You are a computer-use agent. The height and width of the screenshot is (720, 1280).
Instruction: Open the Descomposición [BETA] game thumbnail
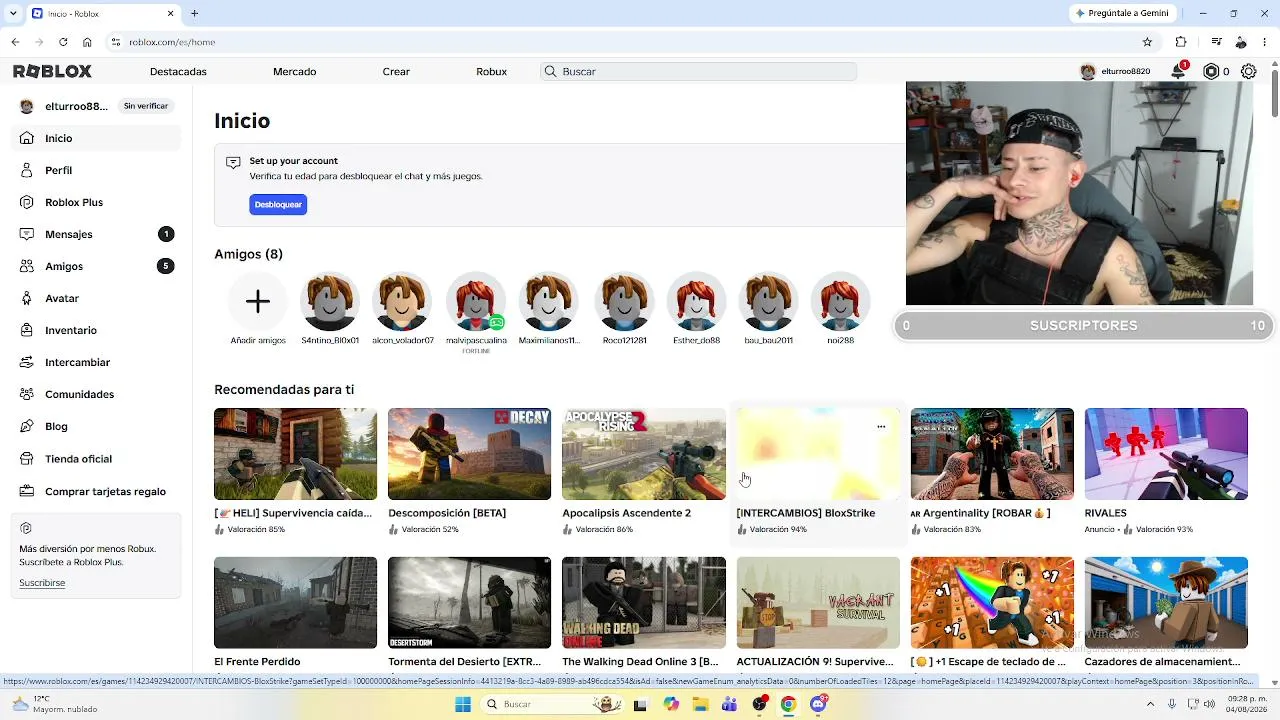(469, 454)
